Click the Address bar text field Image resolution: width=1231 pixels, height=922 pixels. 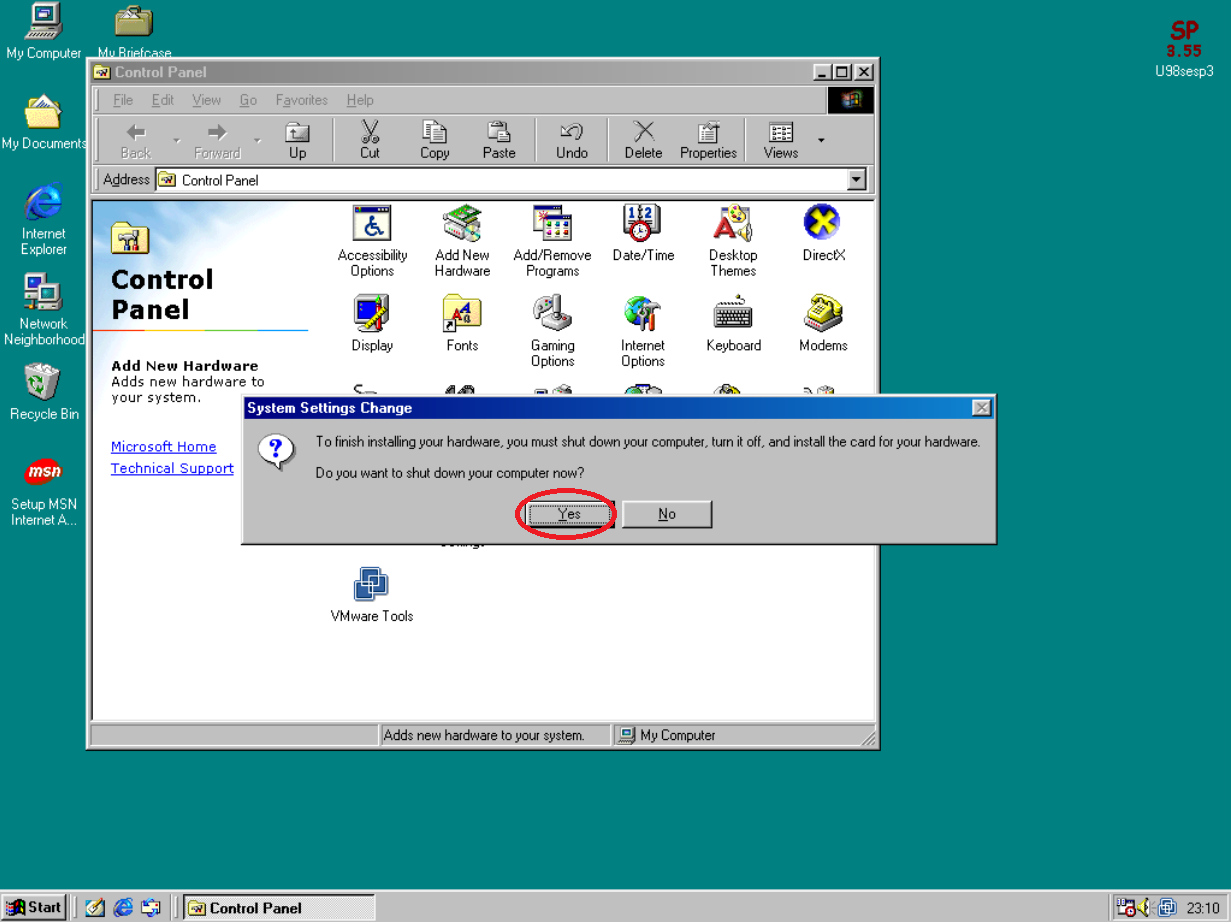point(500,180)
